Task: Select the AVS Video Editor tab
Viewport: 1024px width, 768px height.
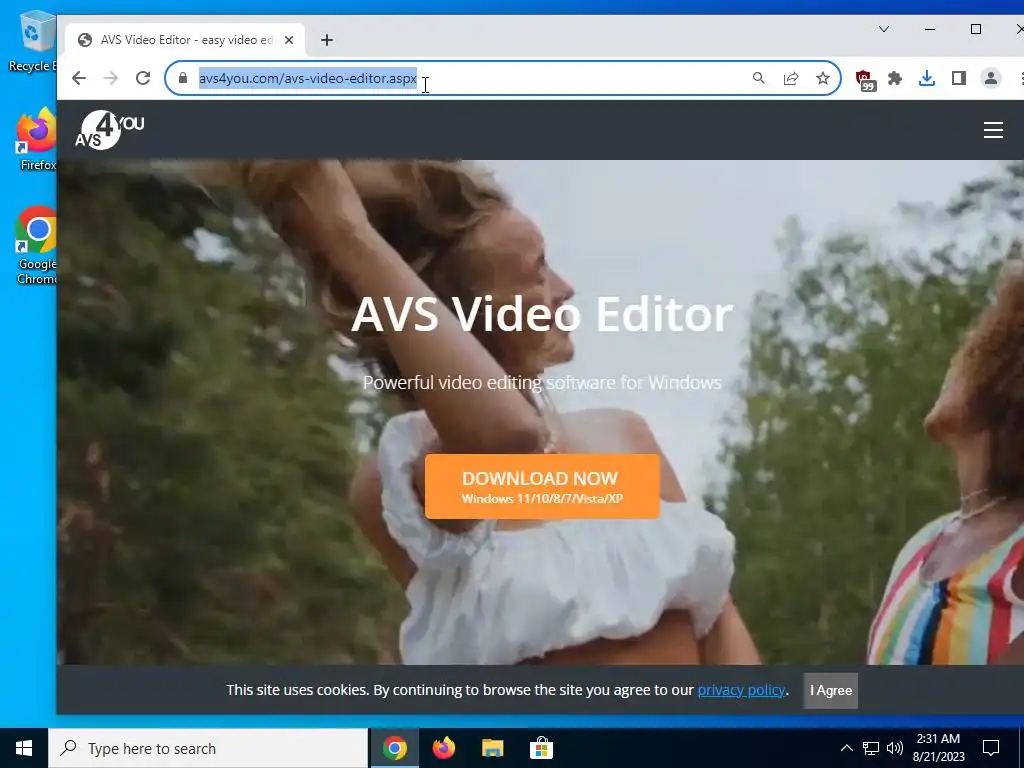Action: pos(185,40)
